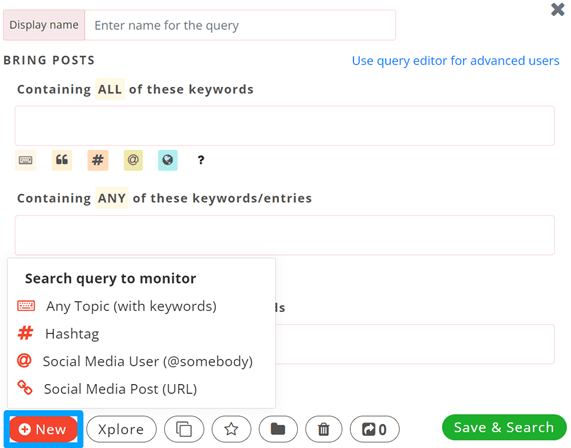Click the red New button

(x=43, y=429)
